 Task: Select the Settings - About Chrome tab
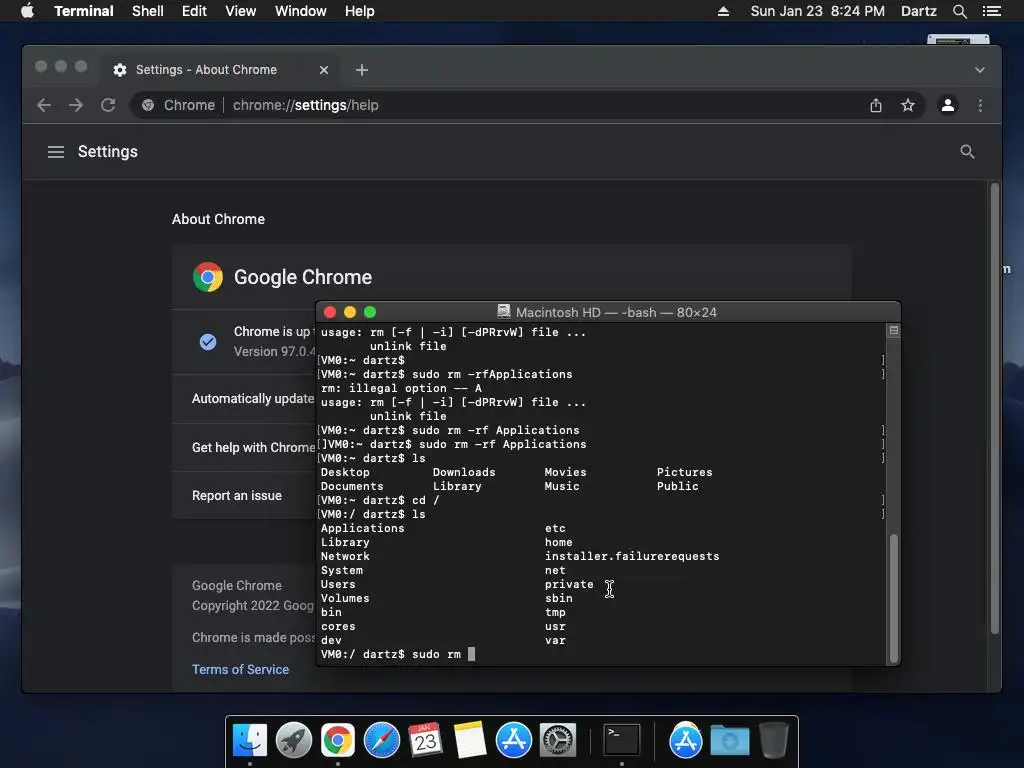click(x=219, y=70)
